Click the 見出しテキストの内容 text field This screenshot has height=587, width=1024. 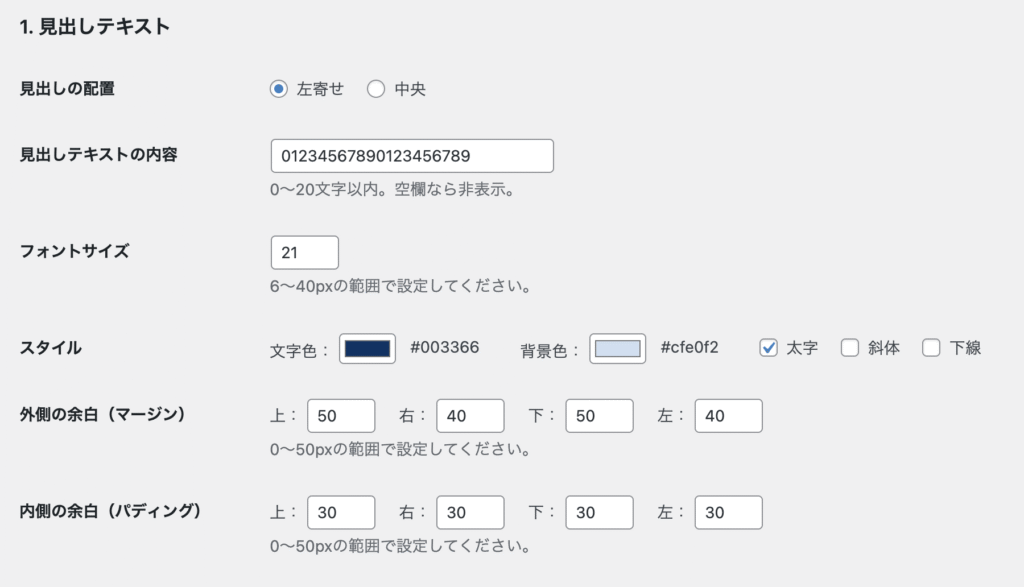(412, 156)
